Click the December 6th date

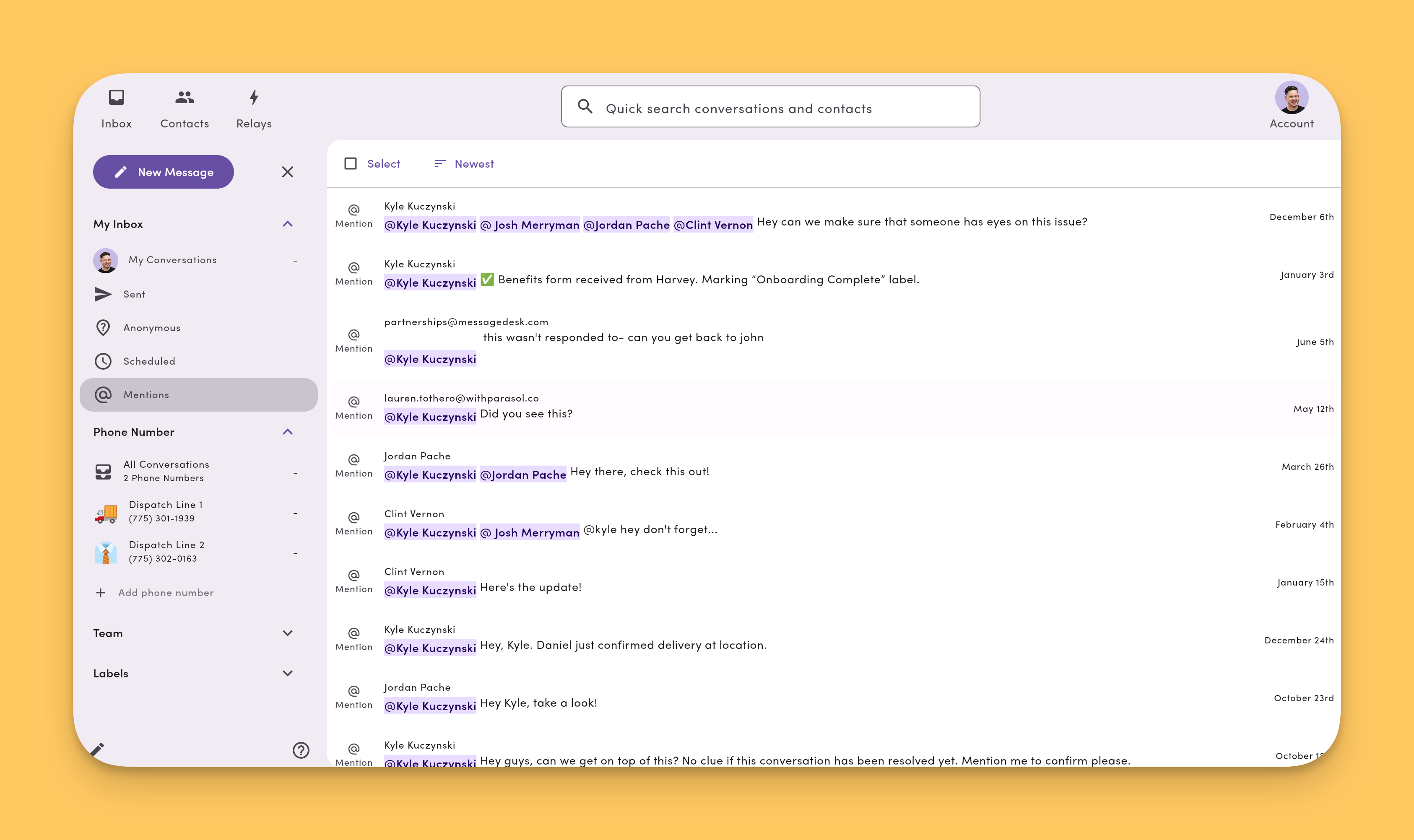(x=1301, y=218)
